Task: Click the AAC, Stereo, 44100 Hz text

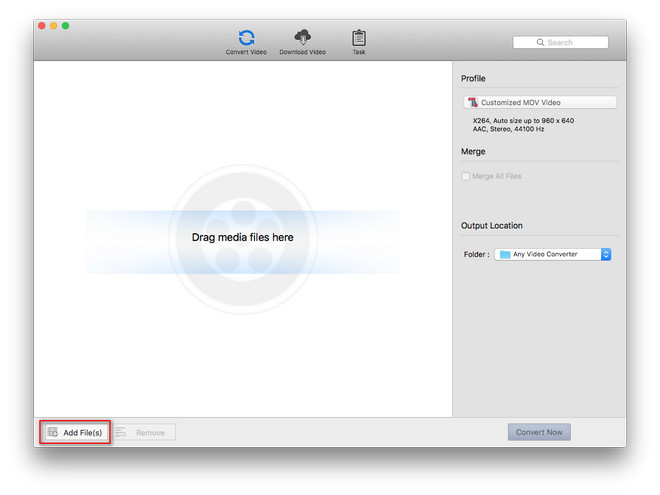Action: tap(508, 129)
